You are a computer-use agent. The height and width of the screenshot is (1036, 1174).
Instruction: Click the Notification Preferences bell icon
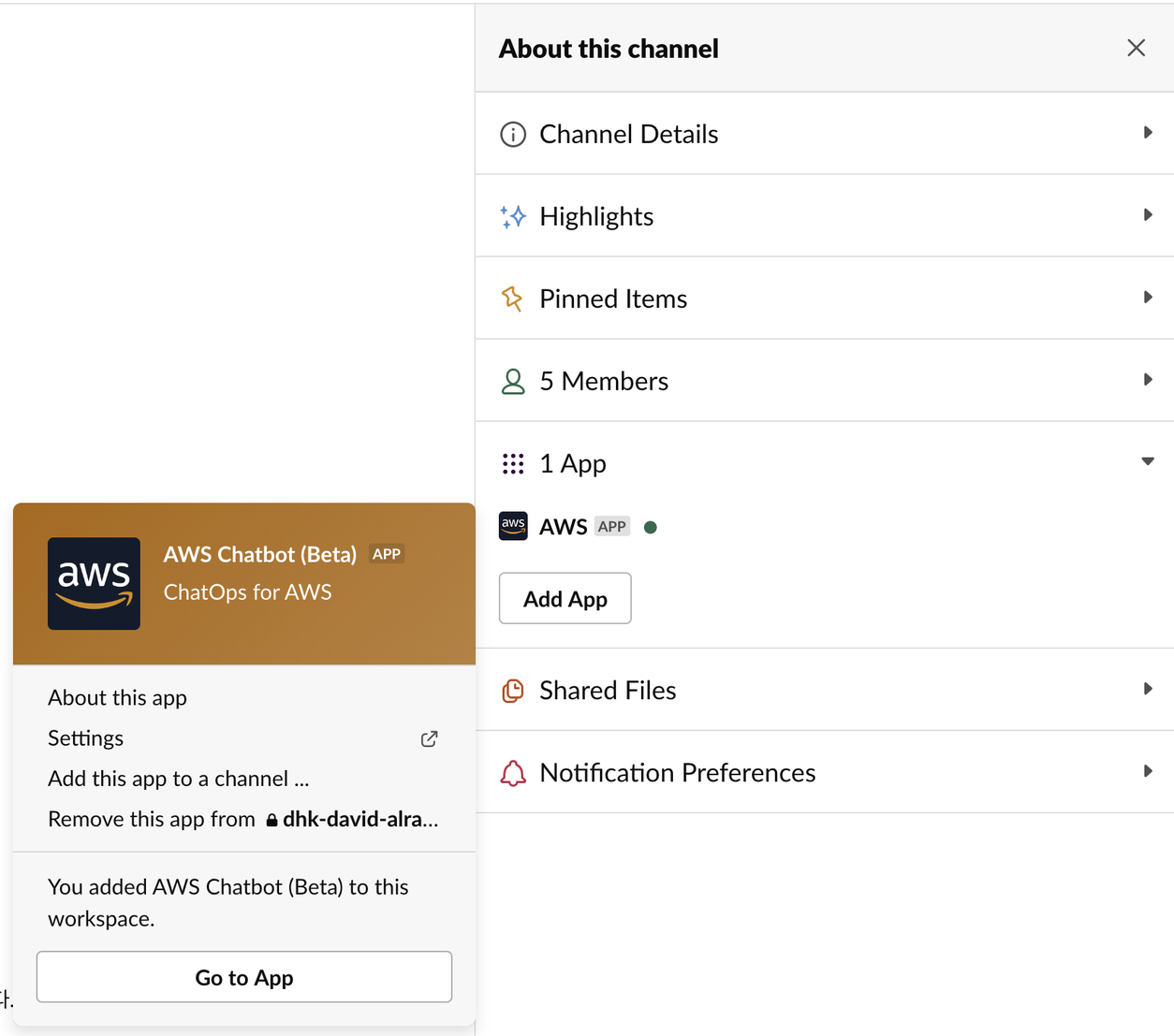[513, 773]
